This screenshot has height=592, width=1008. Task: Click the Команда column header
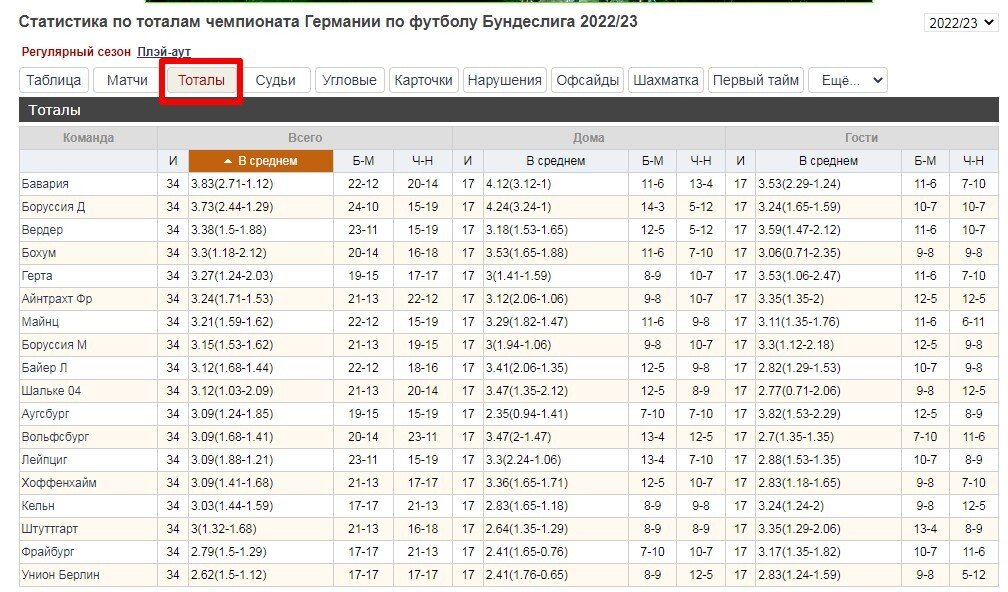[x=88, y=138]
